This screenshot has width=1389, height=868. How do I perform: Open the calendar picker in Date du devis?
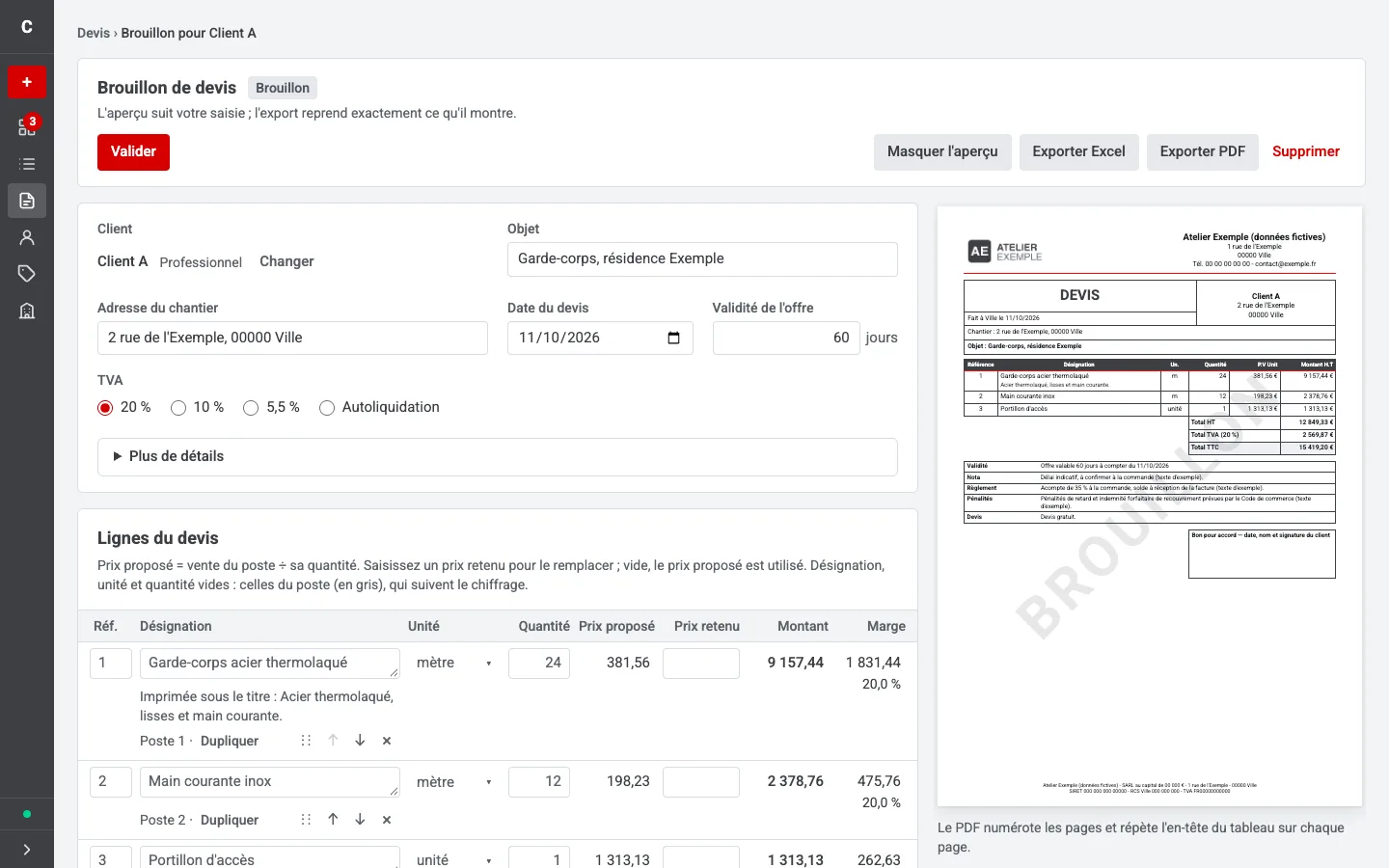673,338
